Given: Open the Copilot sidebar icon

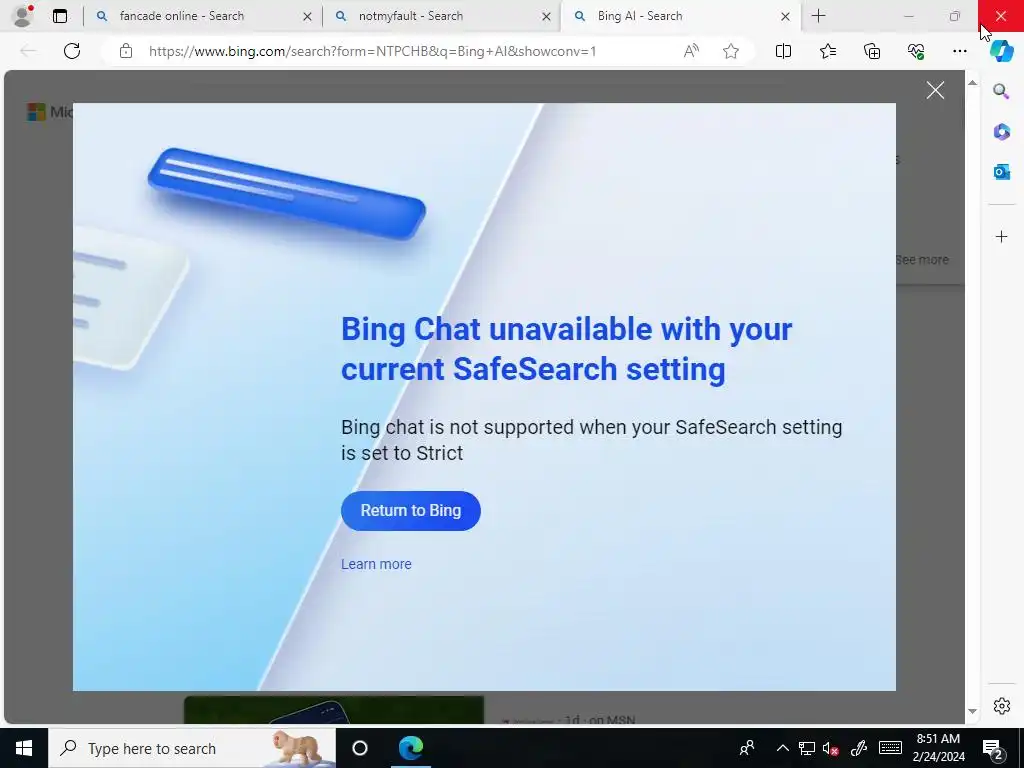Looking at the screenshot, I should point(1001,51).
